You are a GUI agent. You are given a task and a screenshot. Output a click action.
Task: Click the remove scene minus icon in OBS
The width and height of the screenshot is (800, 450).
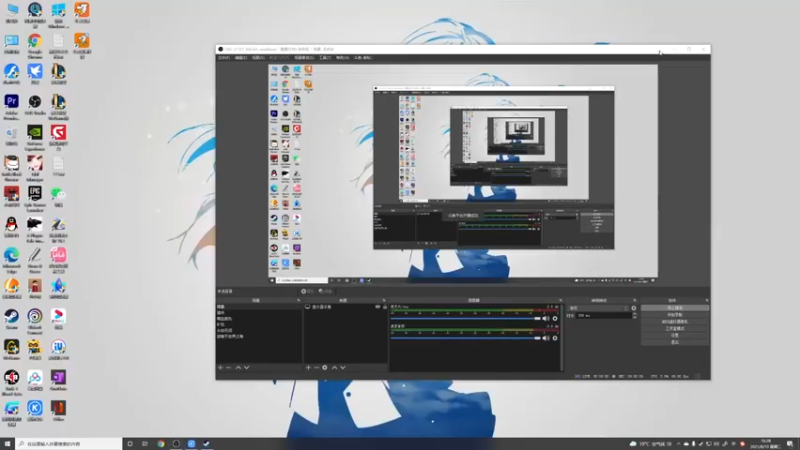pyautogui.click(x=229, y=367)
